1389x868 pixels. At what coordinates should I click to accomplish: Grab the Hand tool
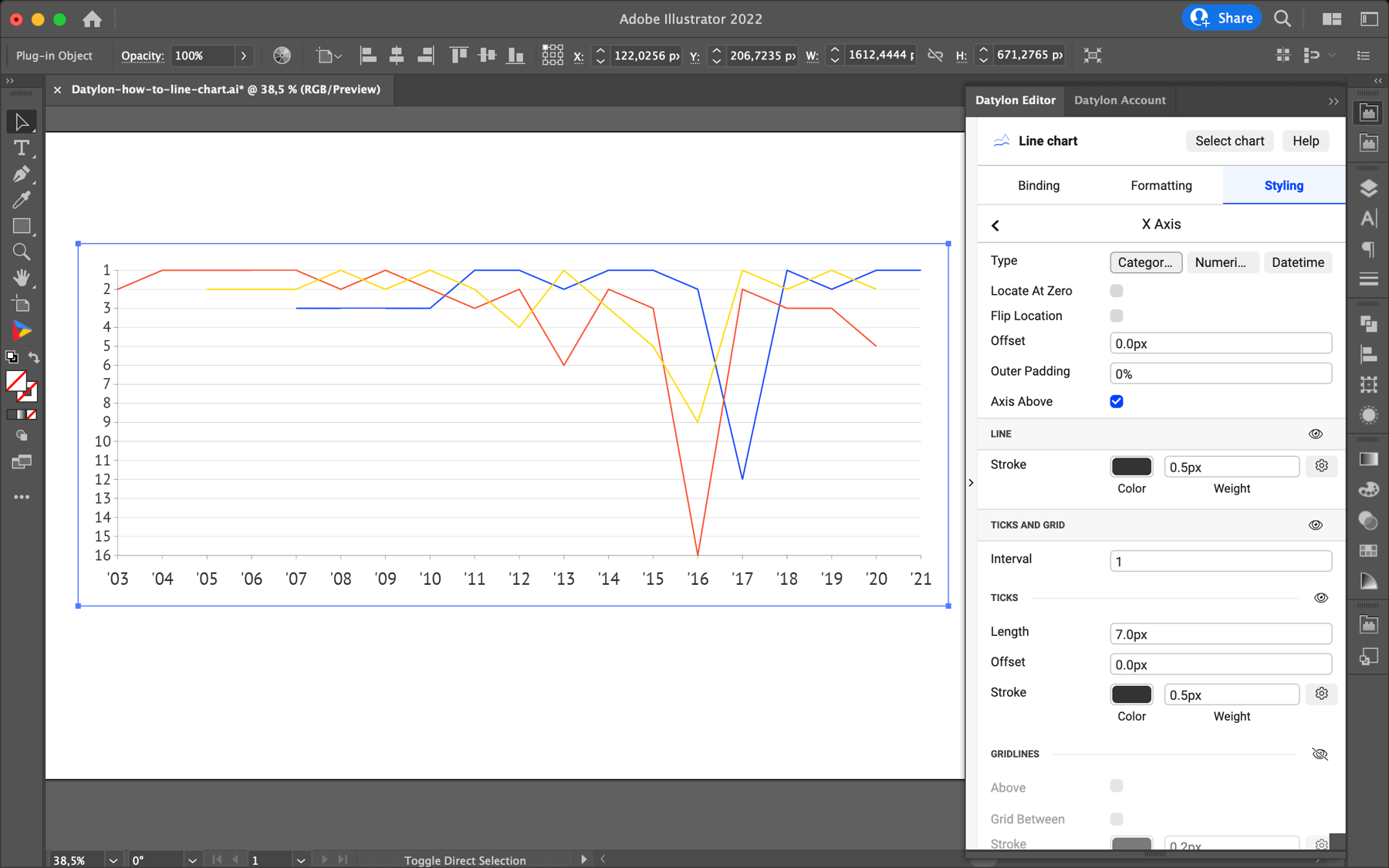coord(22,278)
